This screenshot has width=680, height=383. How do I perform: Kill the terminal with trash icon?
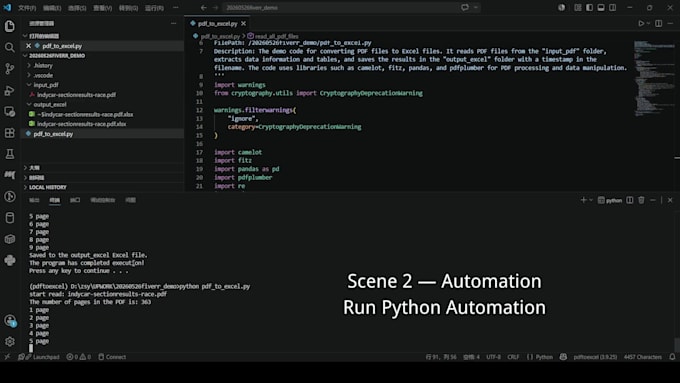pyautogui.click(x=641, y=200)
